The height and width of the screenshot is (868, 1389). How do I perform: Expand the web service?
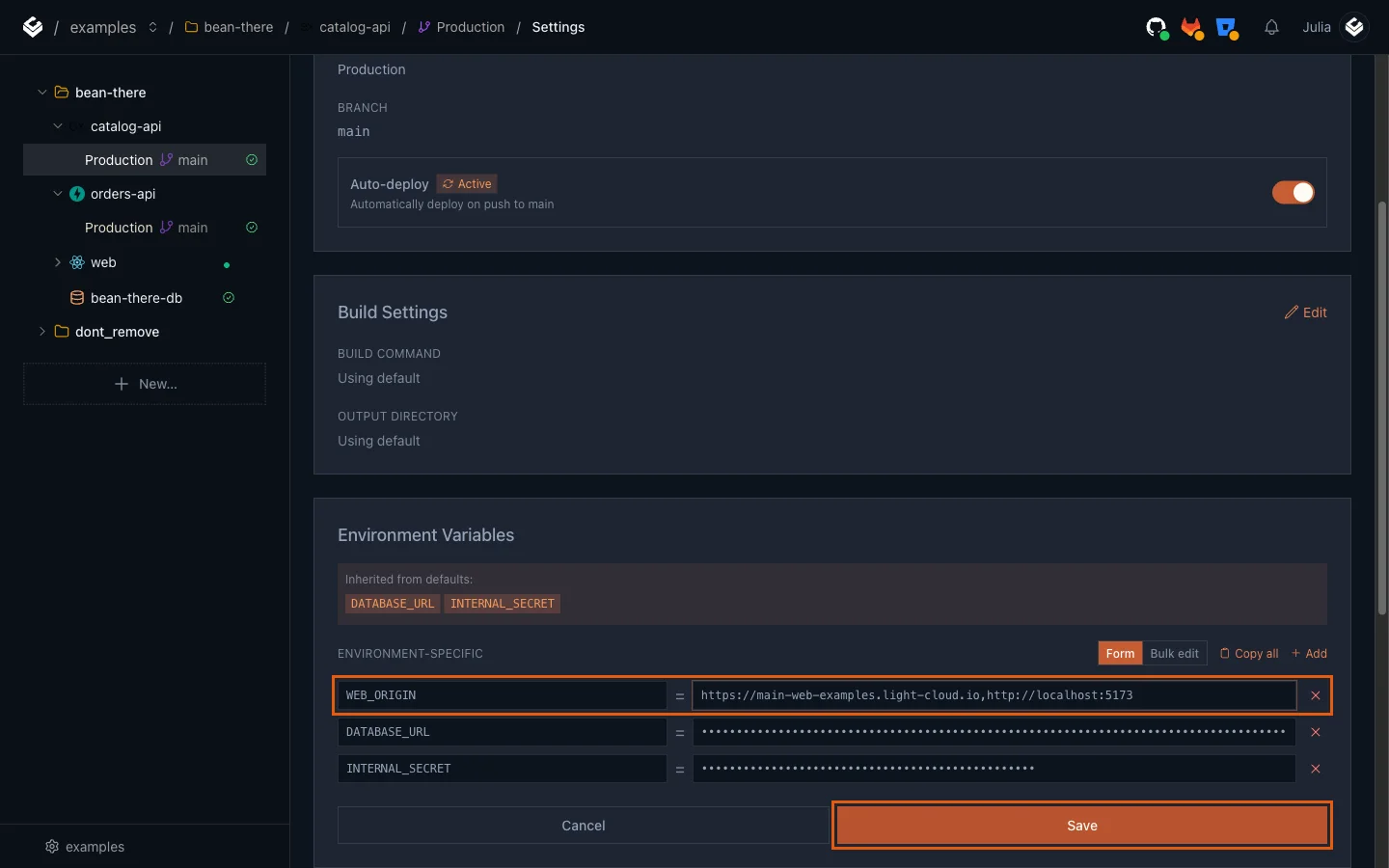coord(57,262)
